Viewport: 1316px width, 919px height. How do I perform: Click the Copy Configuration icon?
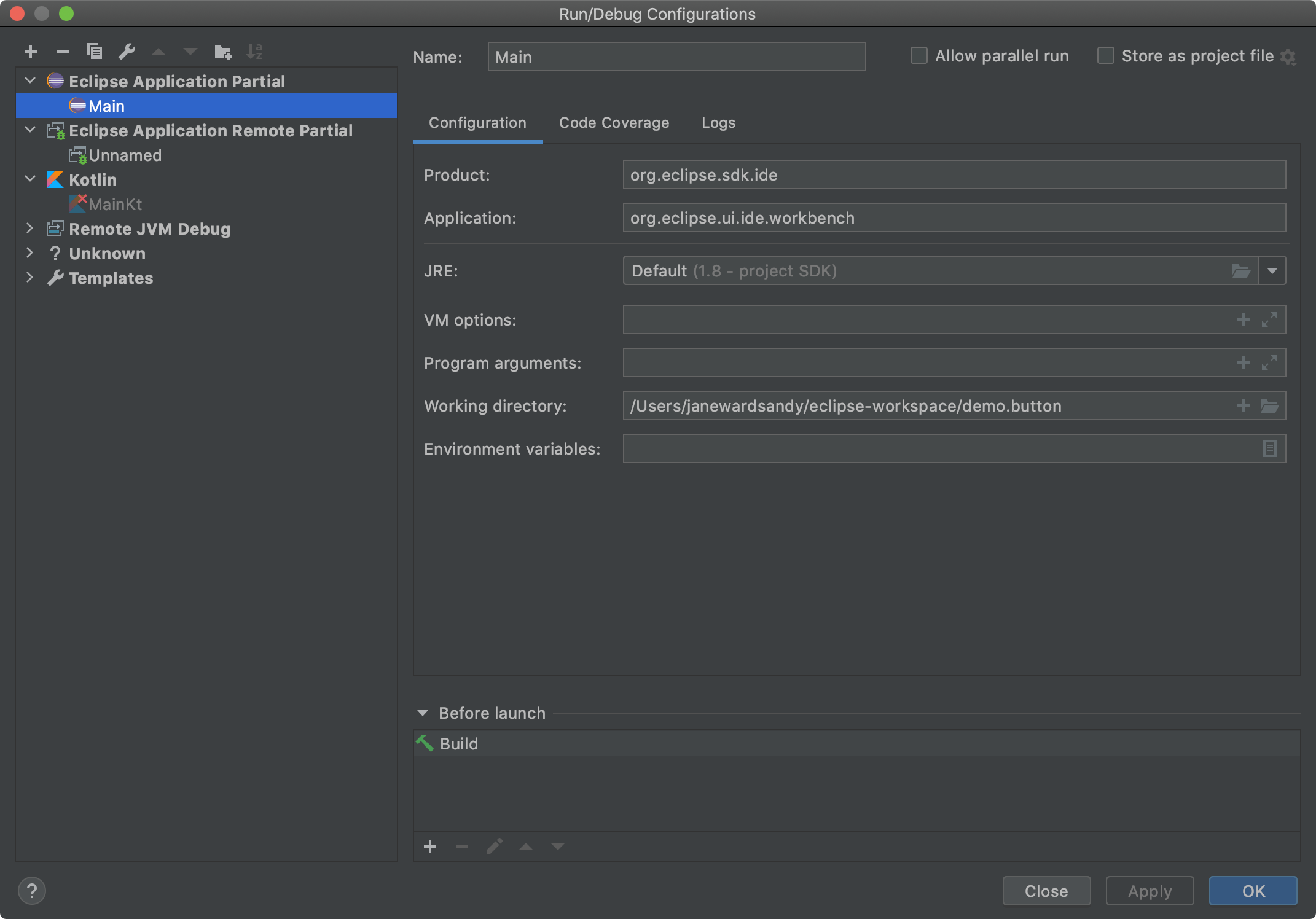pyautogui.click(x=95, y=52)
